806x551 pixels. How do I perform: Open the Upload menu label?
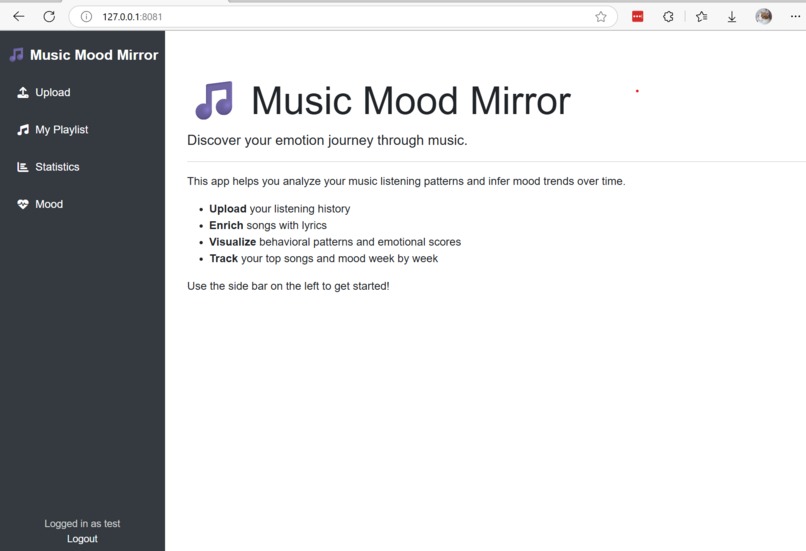[x=53, y=93]
